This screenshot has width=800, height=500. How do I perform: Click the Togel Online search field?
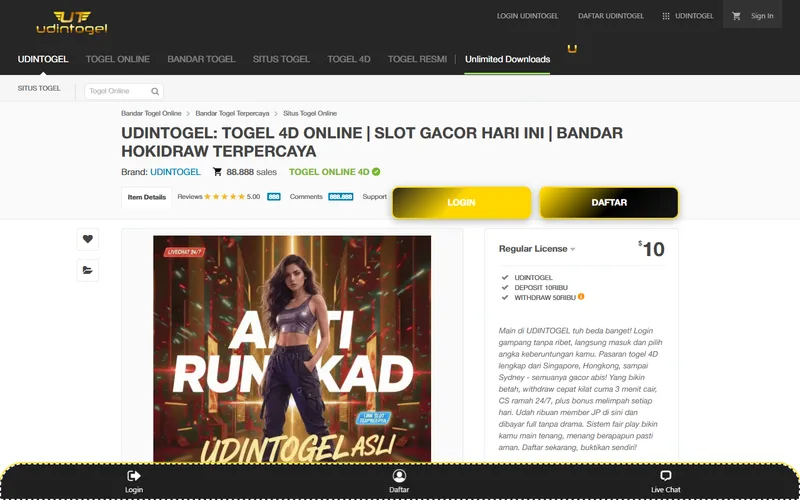point(118,91)
